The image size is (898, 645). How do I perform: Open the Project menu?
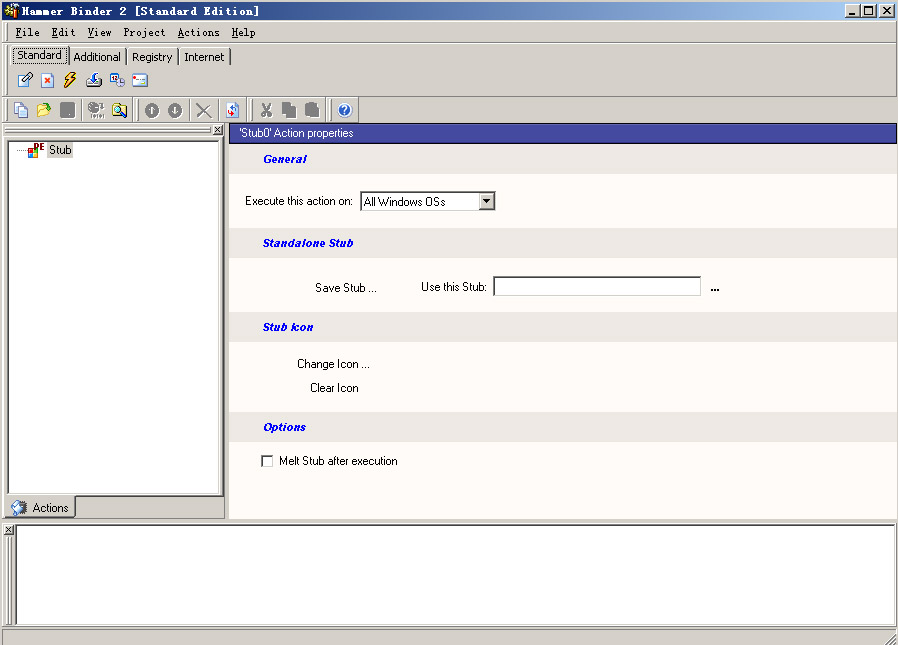point(144,33)
